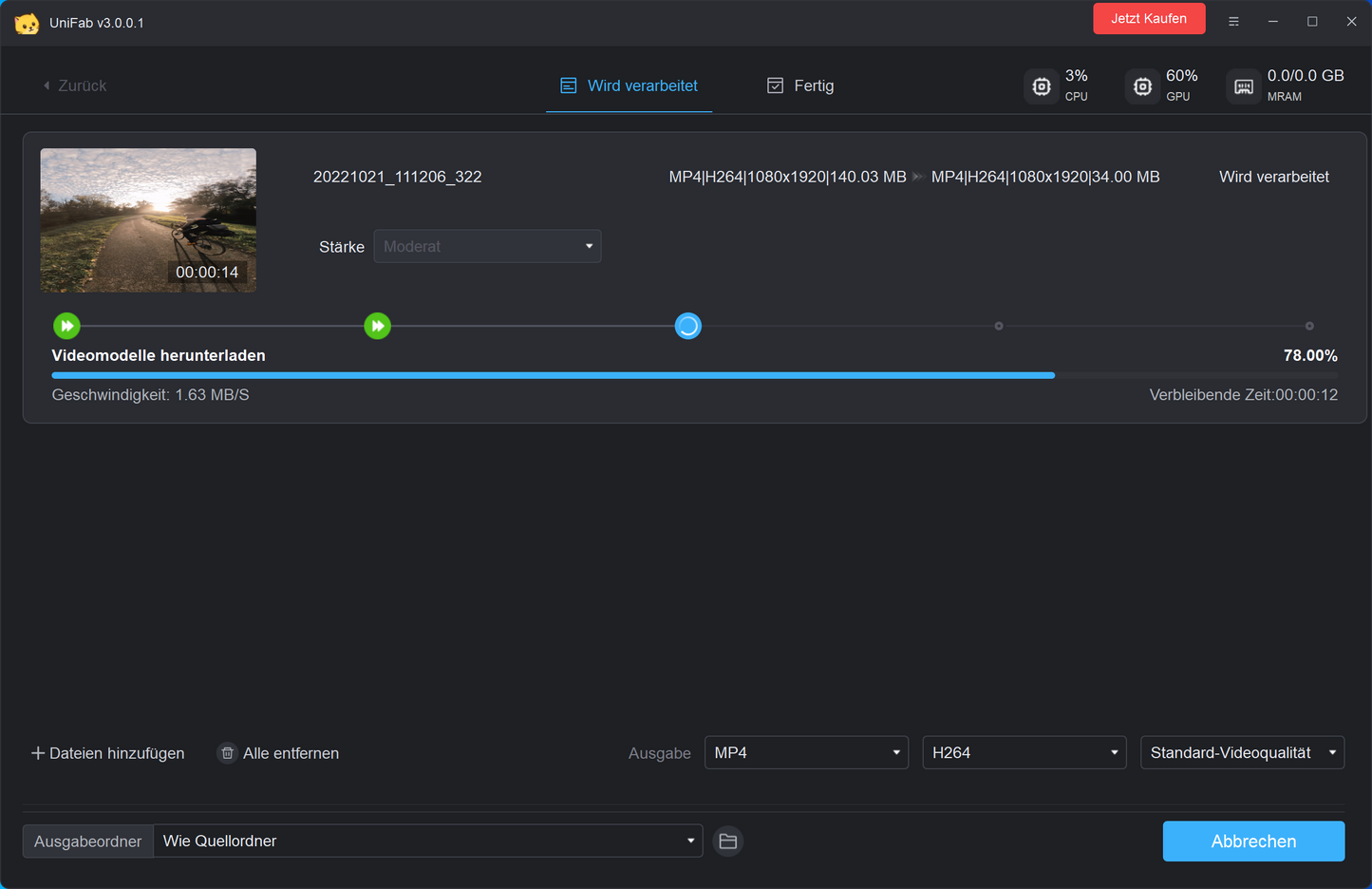Select the Wird verarbeitet tab
The width and height of the screenshot is (1372, 889).
[629, 85]
